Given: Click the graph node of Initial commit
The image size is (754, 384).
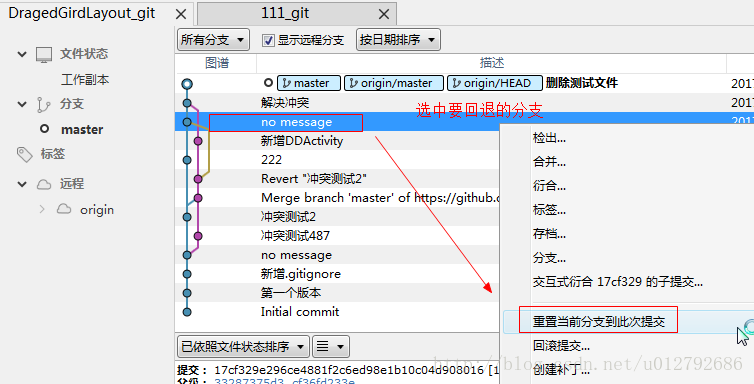Looking at the screenshot, I should [187, 312].
